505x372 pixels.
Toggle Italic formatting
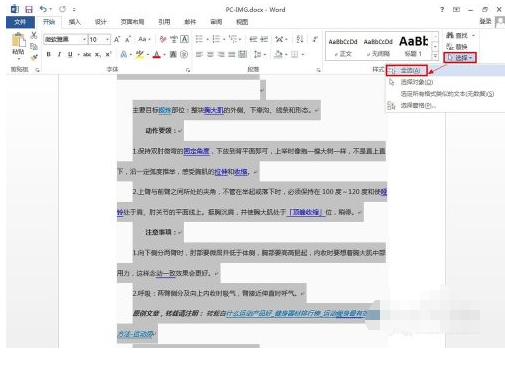(x=59, y=54)
